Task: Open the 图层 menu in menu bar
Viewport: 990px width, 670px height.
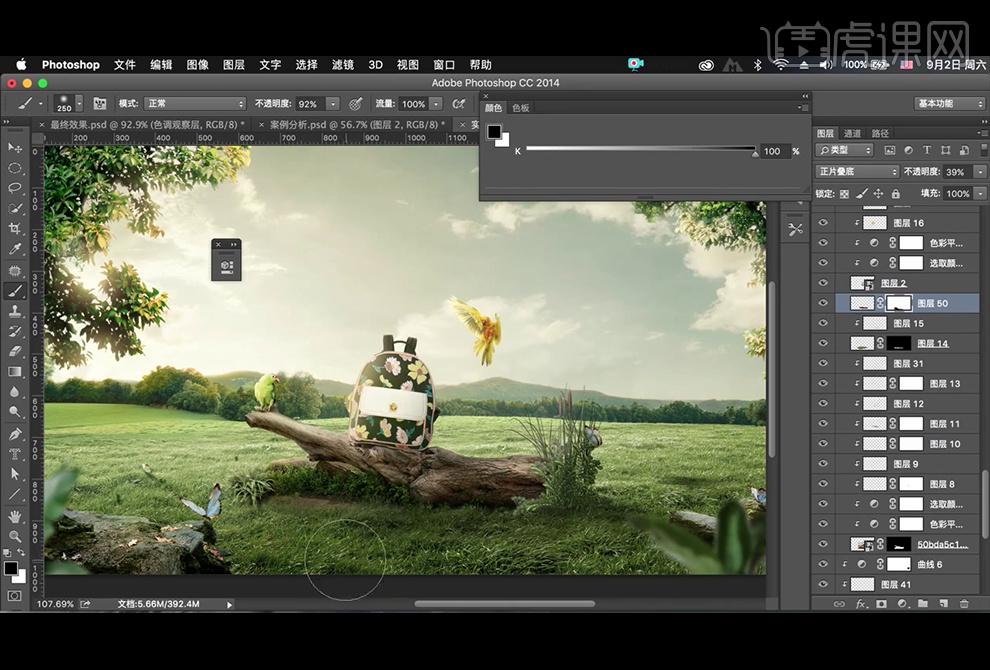Action: coord(234,65)
